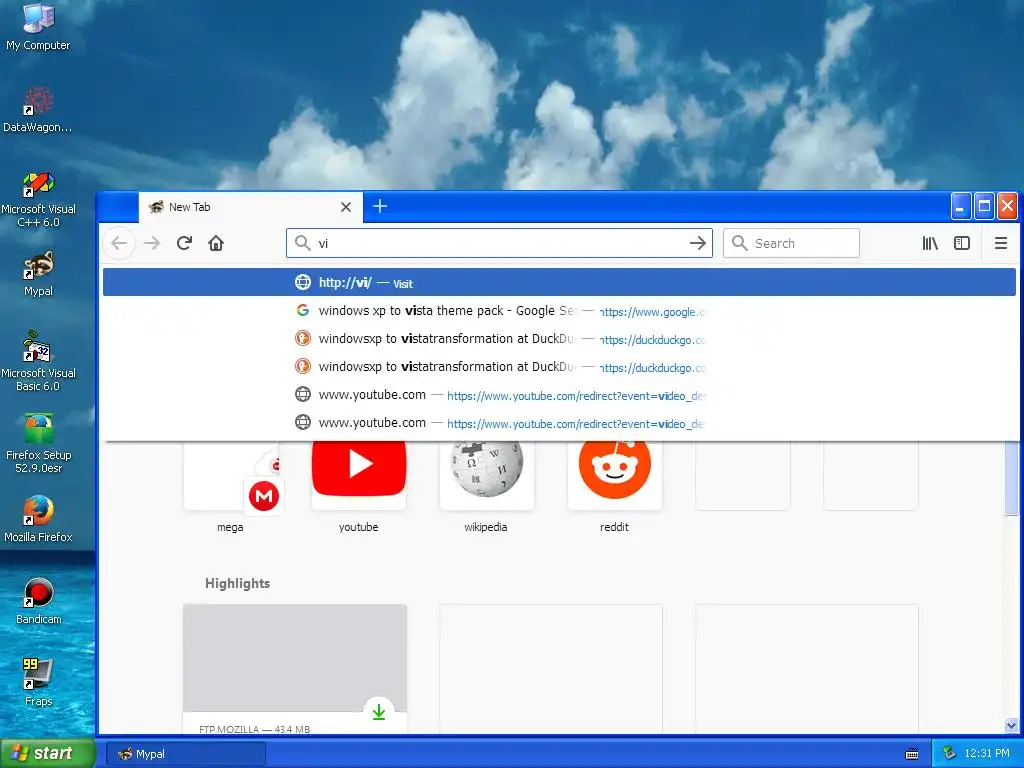The height and width of the screenshot is (768, 1024).
Task: Toggle the sidebar panel icon
Action: point(962,244)
